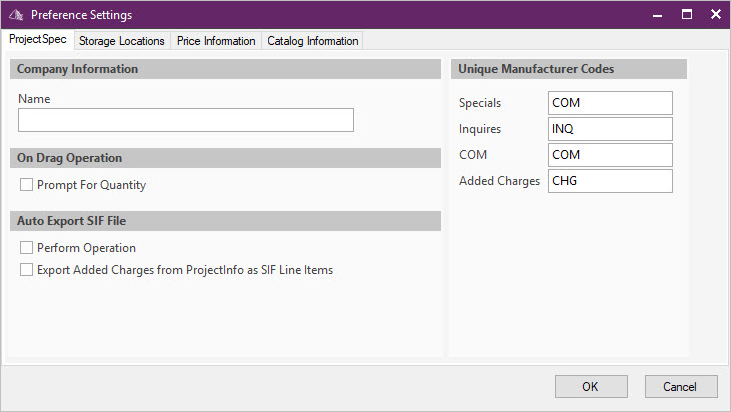The image size is (731, 412).
Task: Click the Unique Manufacturer Codes header
Action: (x=569, y=69)
